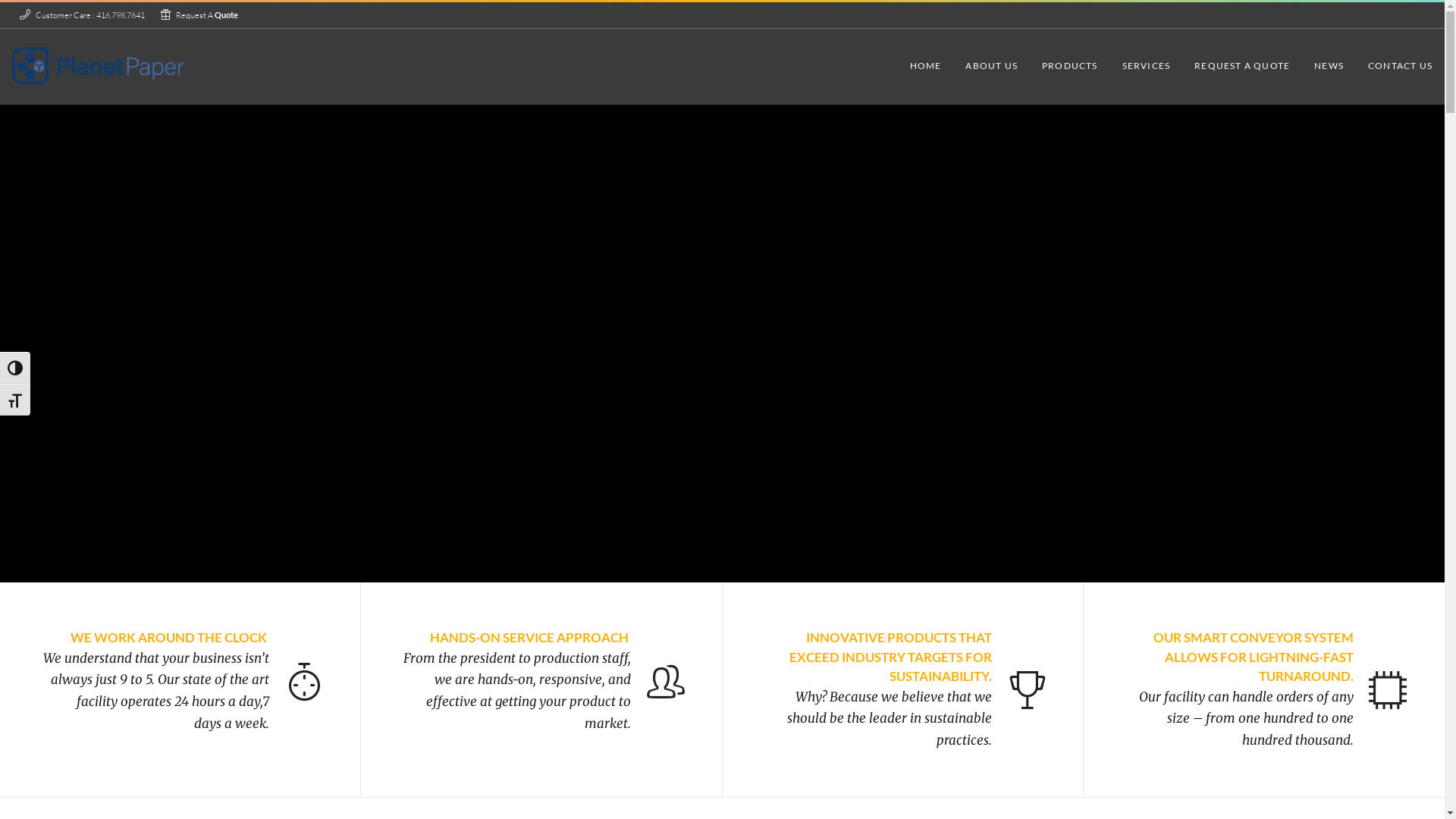Open Contact Us in the navigation bar

pos(1400,66)
